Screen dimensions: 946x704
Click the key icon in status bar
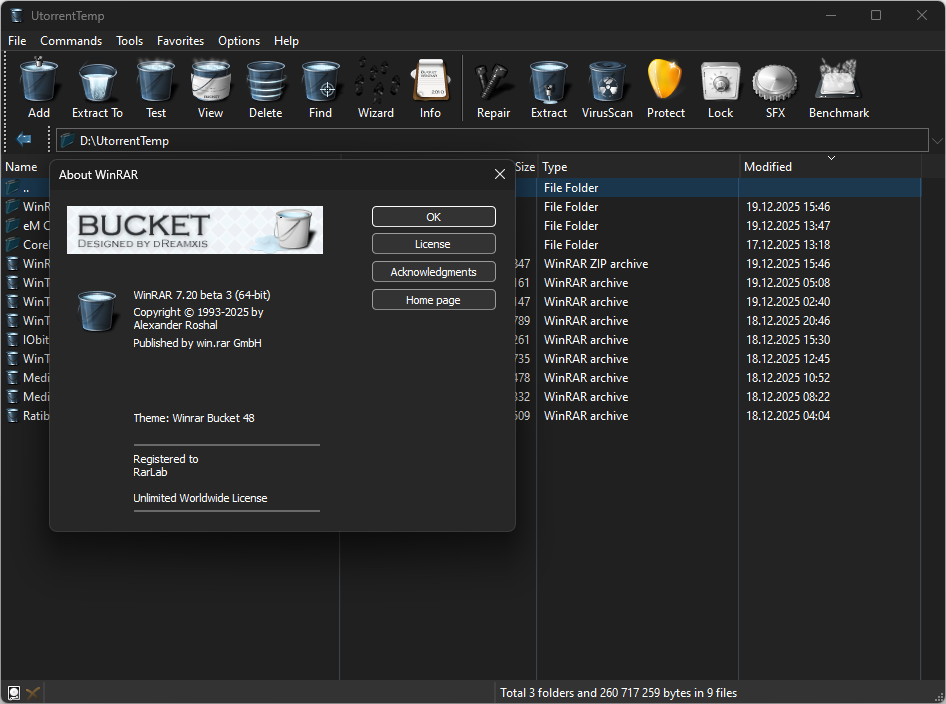(x=33, y=693)
